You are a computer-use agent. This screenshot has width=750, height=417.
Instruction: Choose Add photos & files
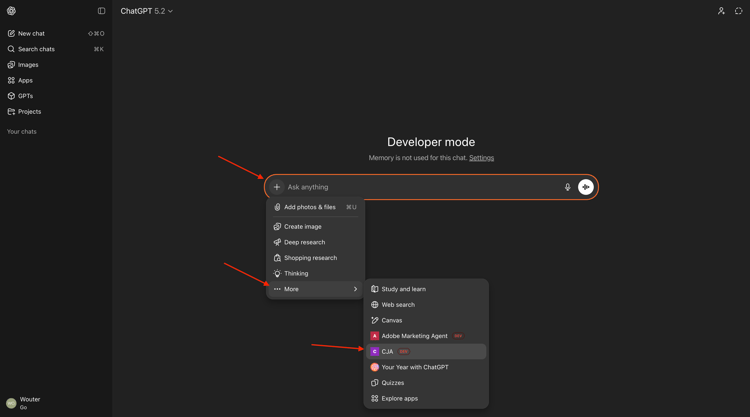315,207
